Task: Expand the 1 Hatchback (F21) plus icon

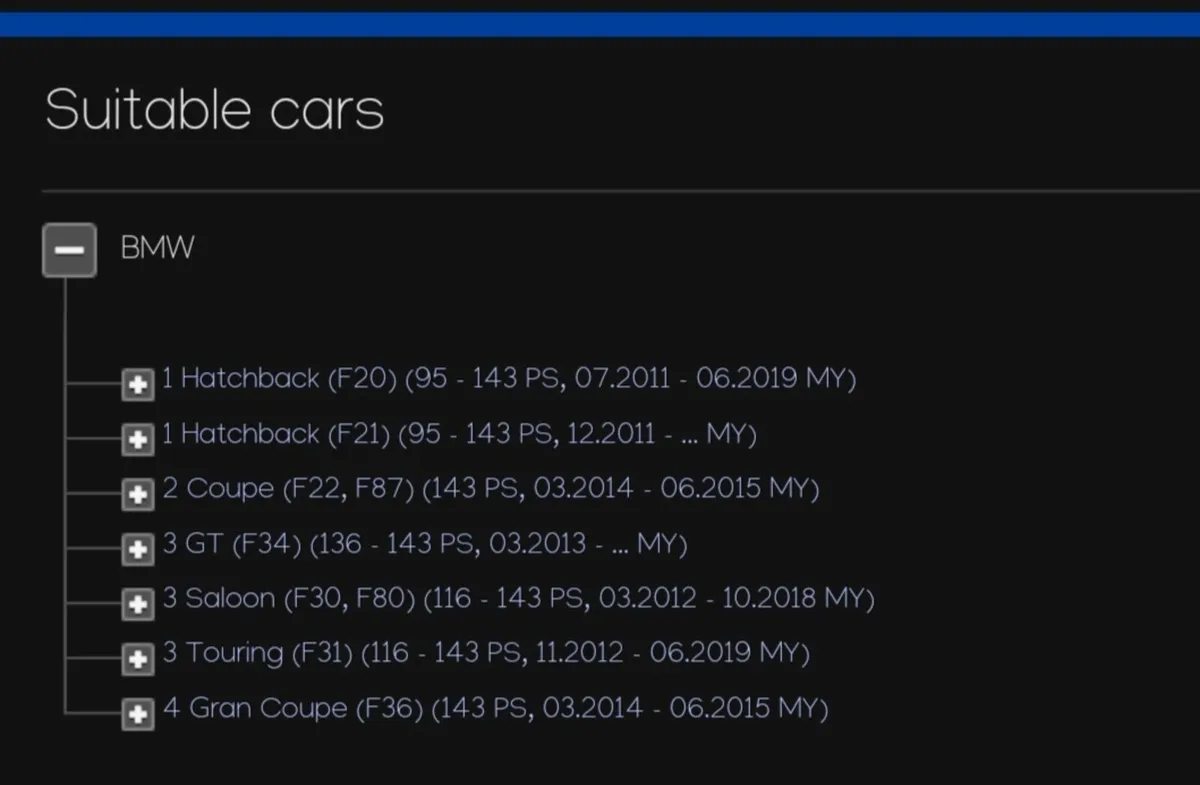Action: coord(138,438)
